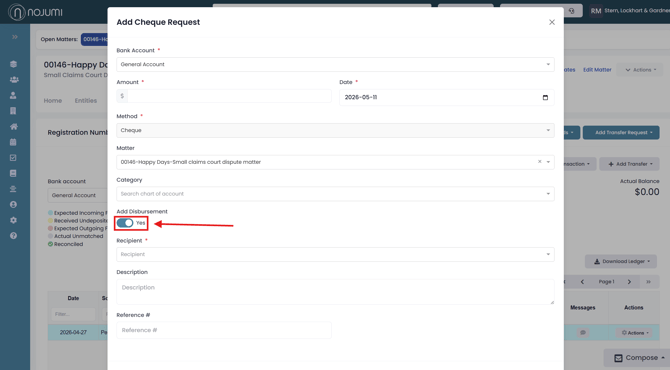Open the row Actions dropdown in the table
This screenshot has width=670, height=370.
click(x=634, y=333)
